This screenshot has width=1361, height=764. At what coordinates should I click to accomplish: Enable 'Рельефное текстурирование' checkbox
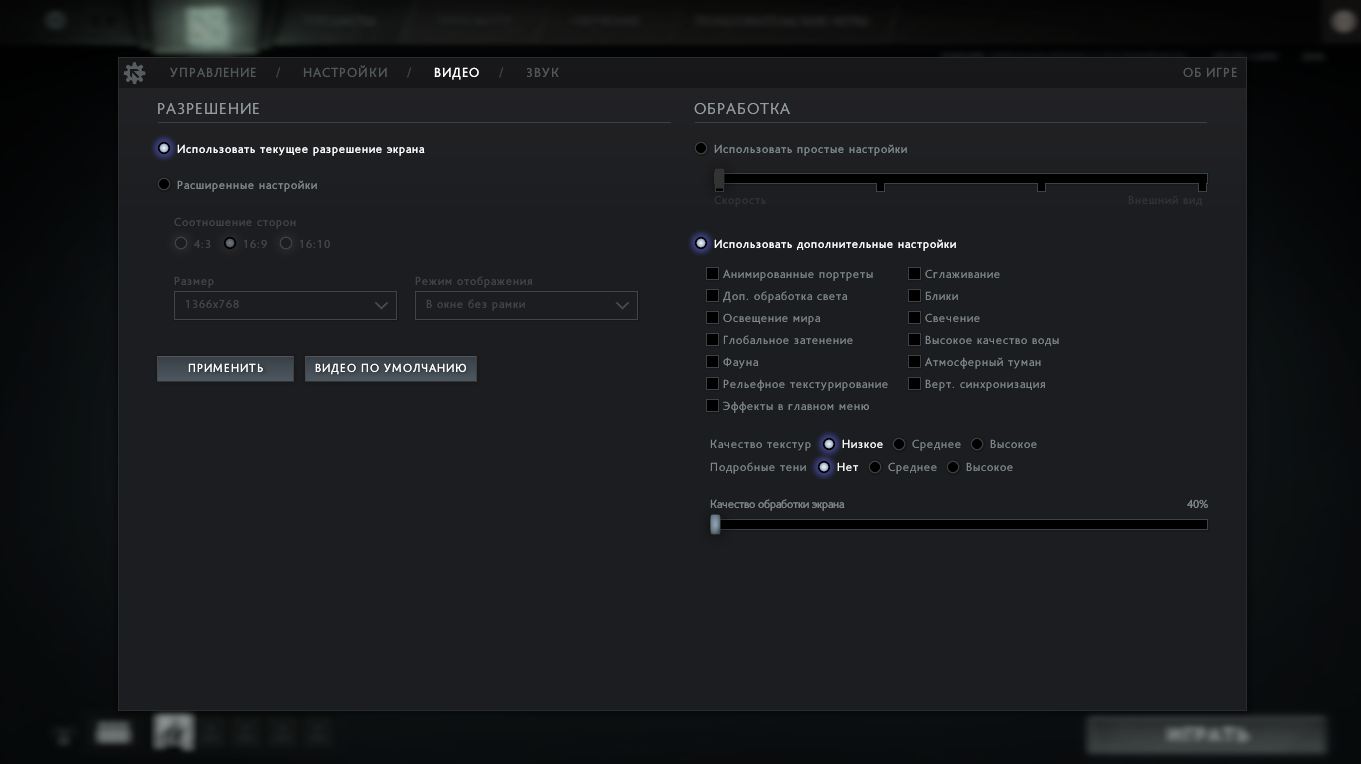click(x=712, y=384)
